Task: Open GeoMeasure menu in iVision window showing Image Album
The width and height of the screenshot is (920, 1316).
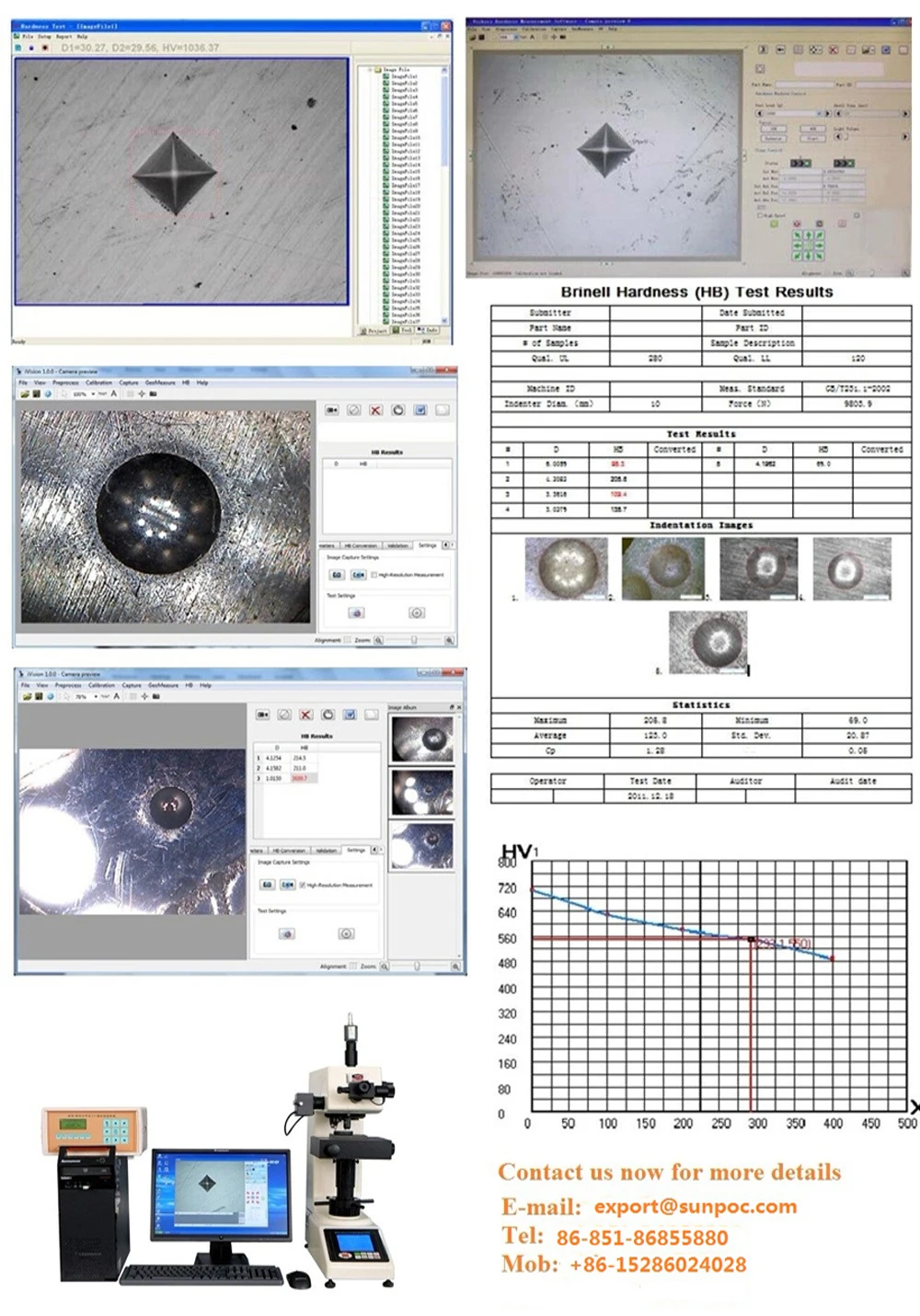Action: click(163, 685)
